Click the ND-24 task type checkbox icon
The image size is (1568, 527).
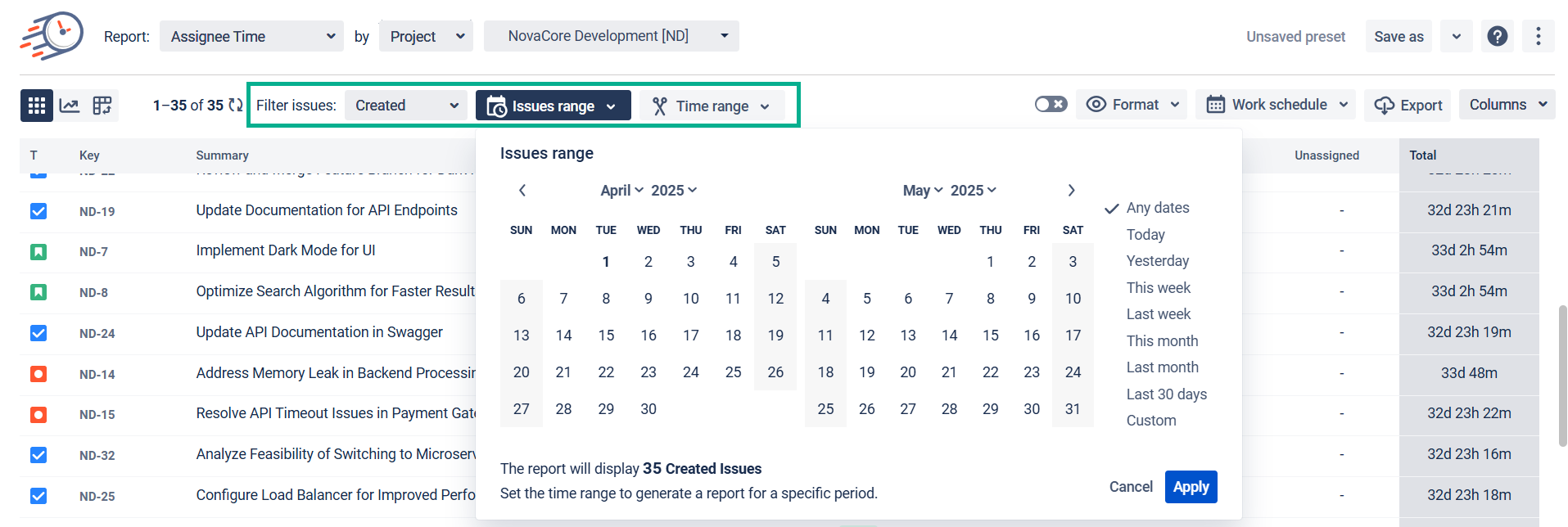[38, 333]
